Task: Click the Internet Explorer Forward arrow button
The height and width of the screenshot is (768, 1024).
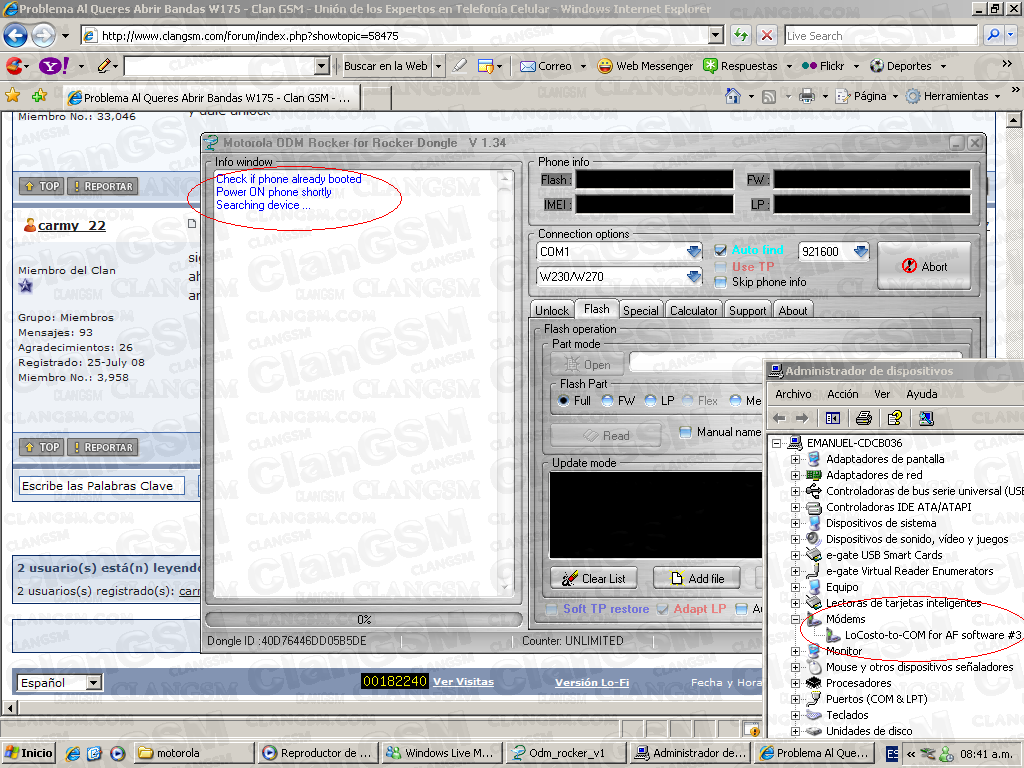Action: [43, 35]
